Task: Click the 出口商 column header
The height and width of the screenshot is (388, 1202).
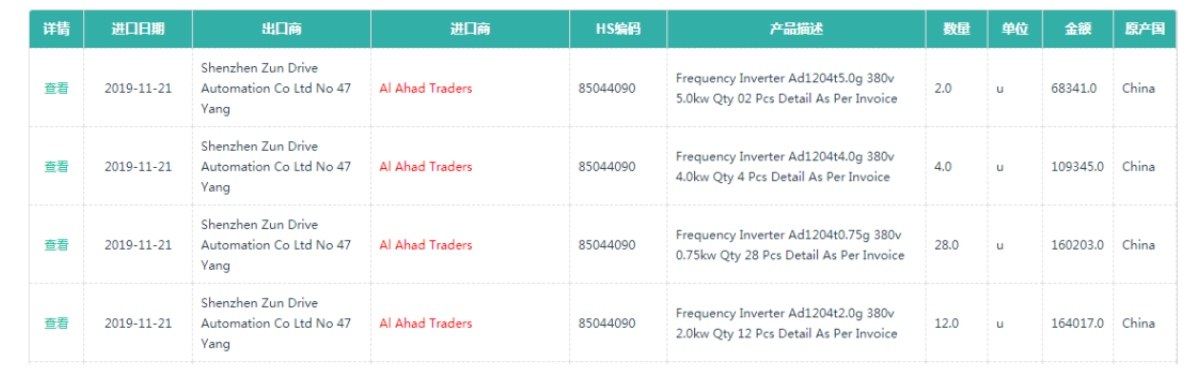Action: point(281,29)
